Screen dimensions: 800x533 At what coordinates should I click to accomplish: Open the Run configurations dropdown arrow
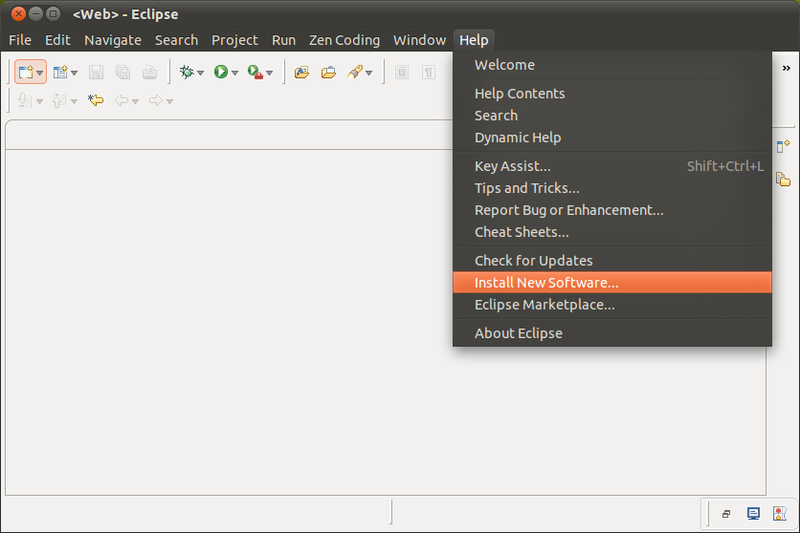tap(235, 73)
